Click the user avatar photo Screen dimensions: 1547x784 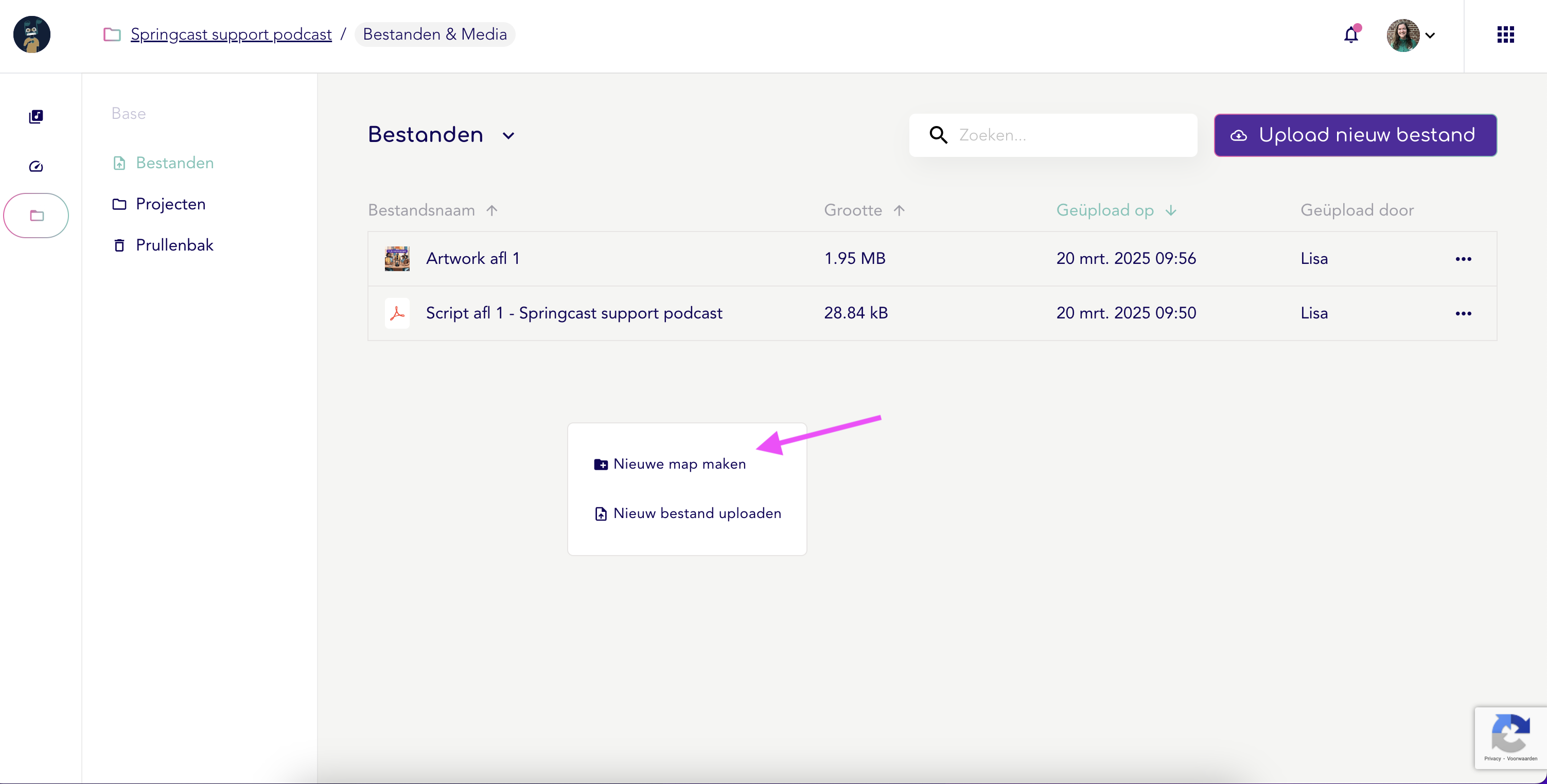tap(1403, 35)
